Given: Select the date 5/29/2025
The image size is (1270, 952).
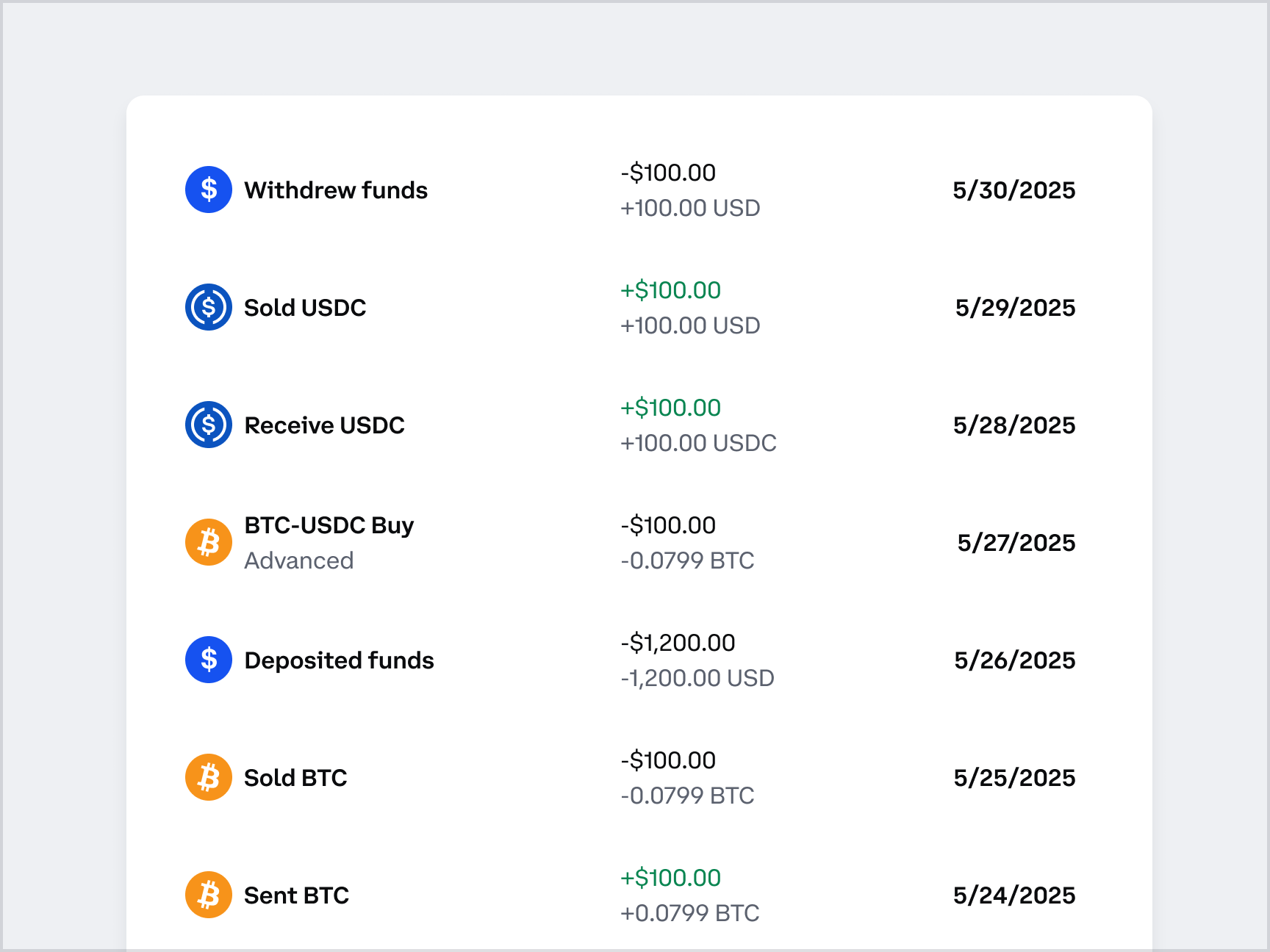Looking at the screenshot, I should [x=1015, y=308].
